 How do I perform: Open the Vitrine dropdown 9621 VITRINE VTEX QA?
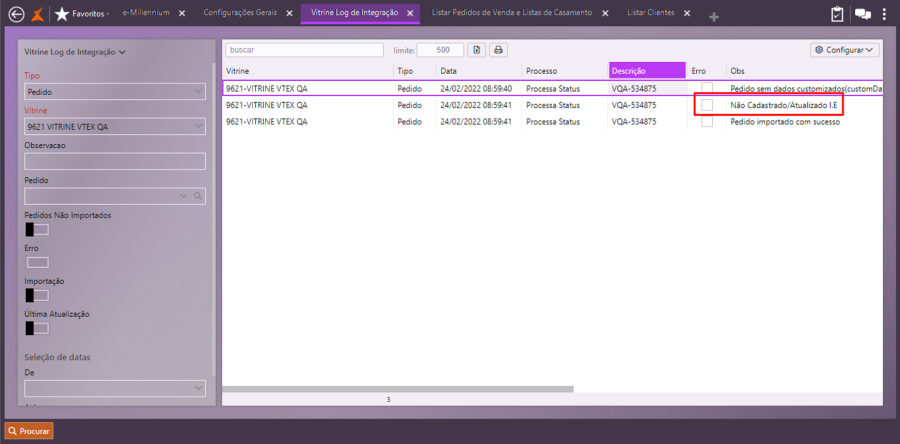tap(115, 126)
